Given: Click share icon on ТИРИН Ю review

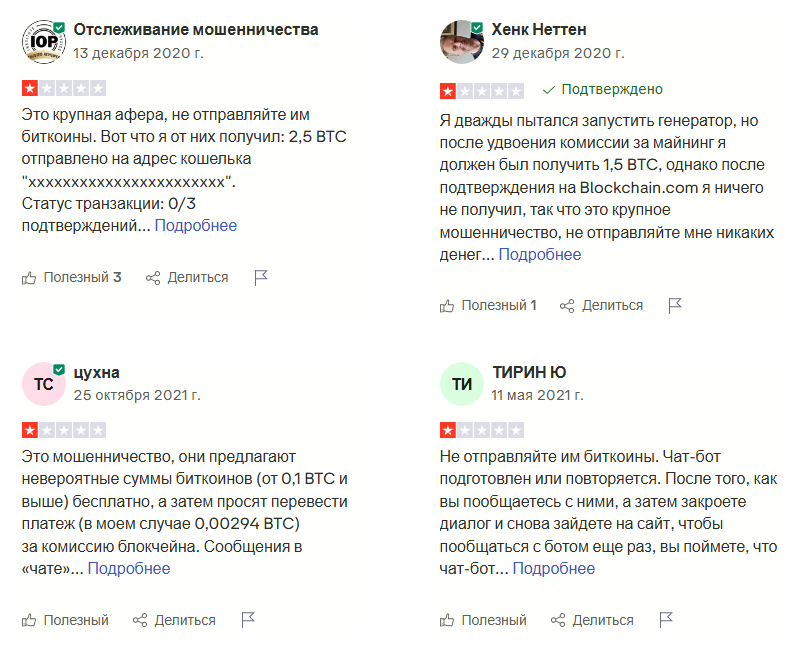Looking at the screenshot, I should 559,620.
